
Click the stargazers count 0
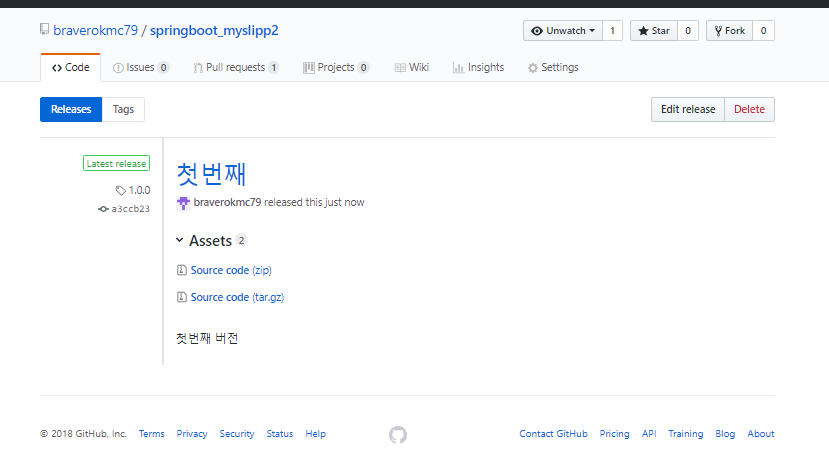click(x=688, y=31)
